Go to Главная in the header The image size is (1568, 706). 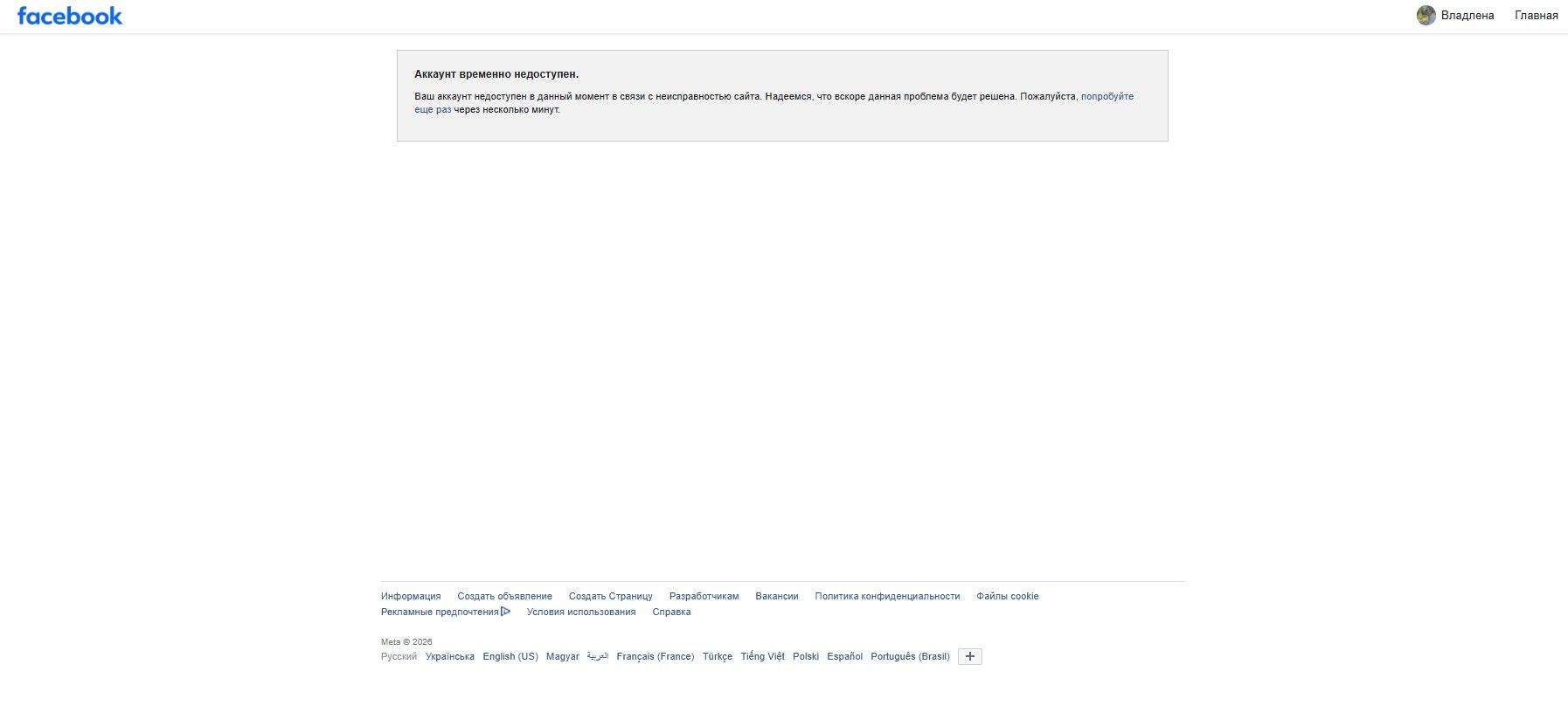1537,15
